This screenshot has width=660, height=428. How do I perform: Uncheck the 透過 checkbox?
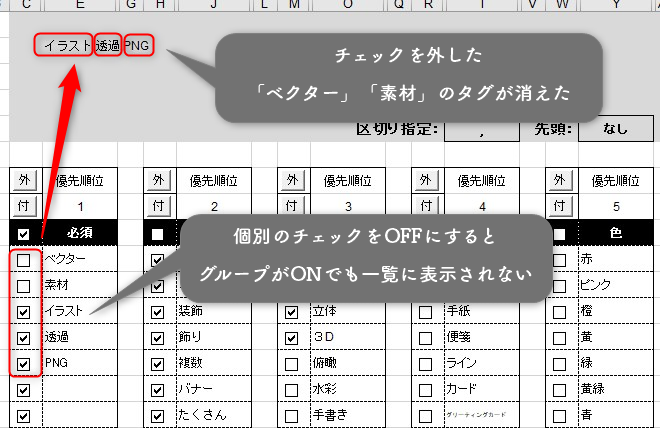[24, 338]
